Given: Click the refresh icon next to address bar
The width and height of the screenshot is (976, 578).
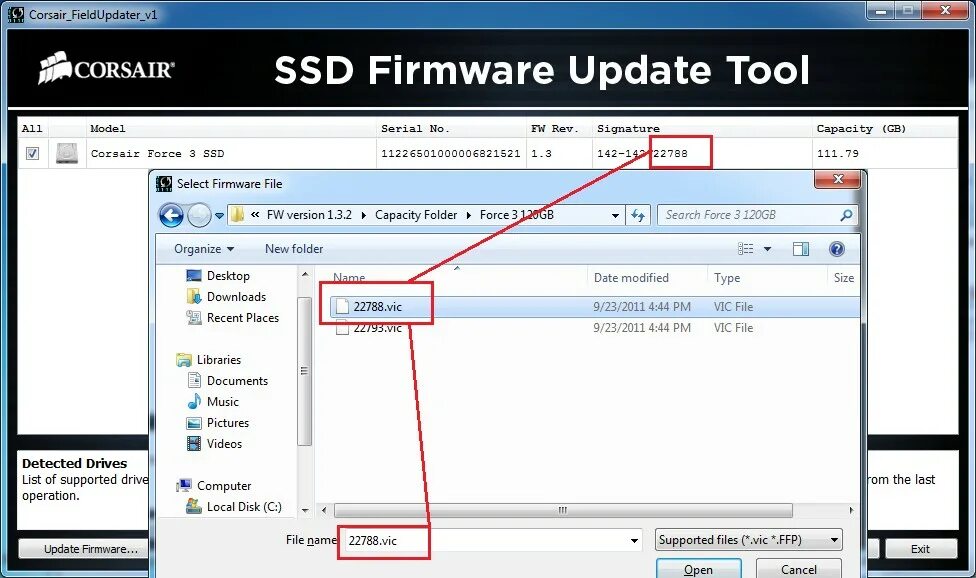Looking at the screenshot, I should [638, 215].
